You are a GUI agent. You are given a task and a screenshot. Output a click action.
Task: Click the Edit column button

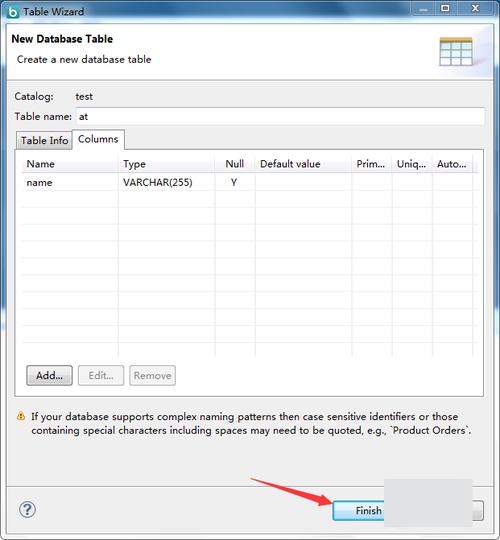coord(101,375)
